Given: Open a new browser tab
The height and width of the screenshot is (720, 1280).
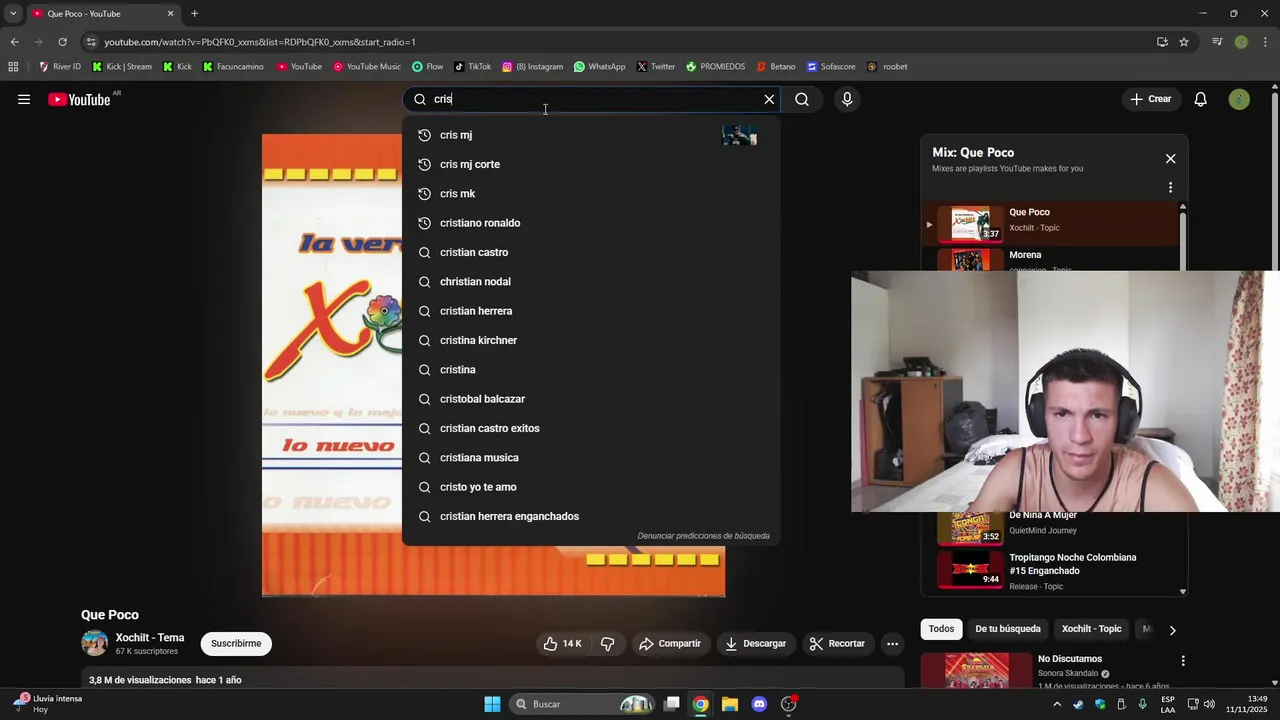Looking at the screenshot, I should 194,14.
